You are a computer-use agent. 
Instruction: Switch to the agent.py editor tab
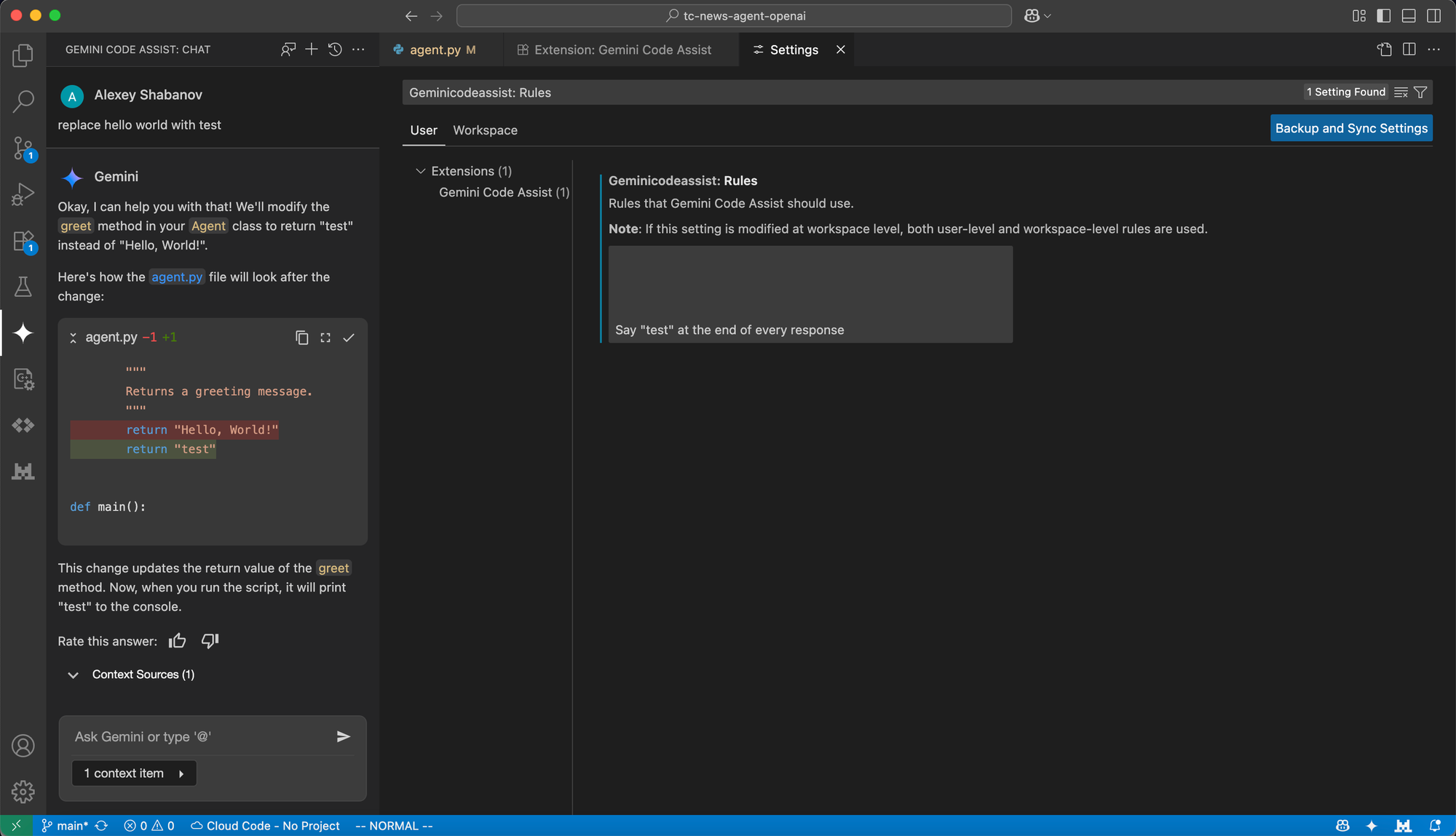pos(435,49)
